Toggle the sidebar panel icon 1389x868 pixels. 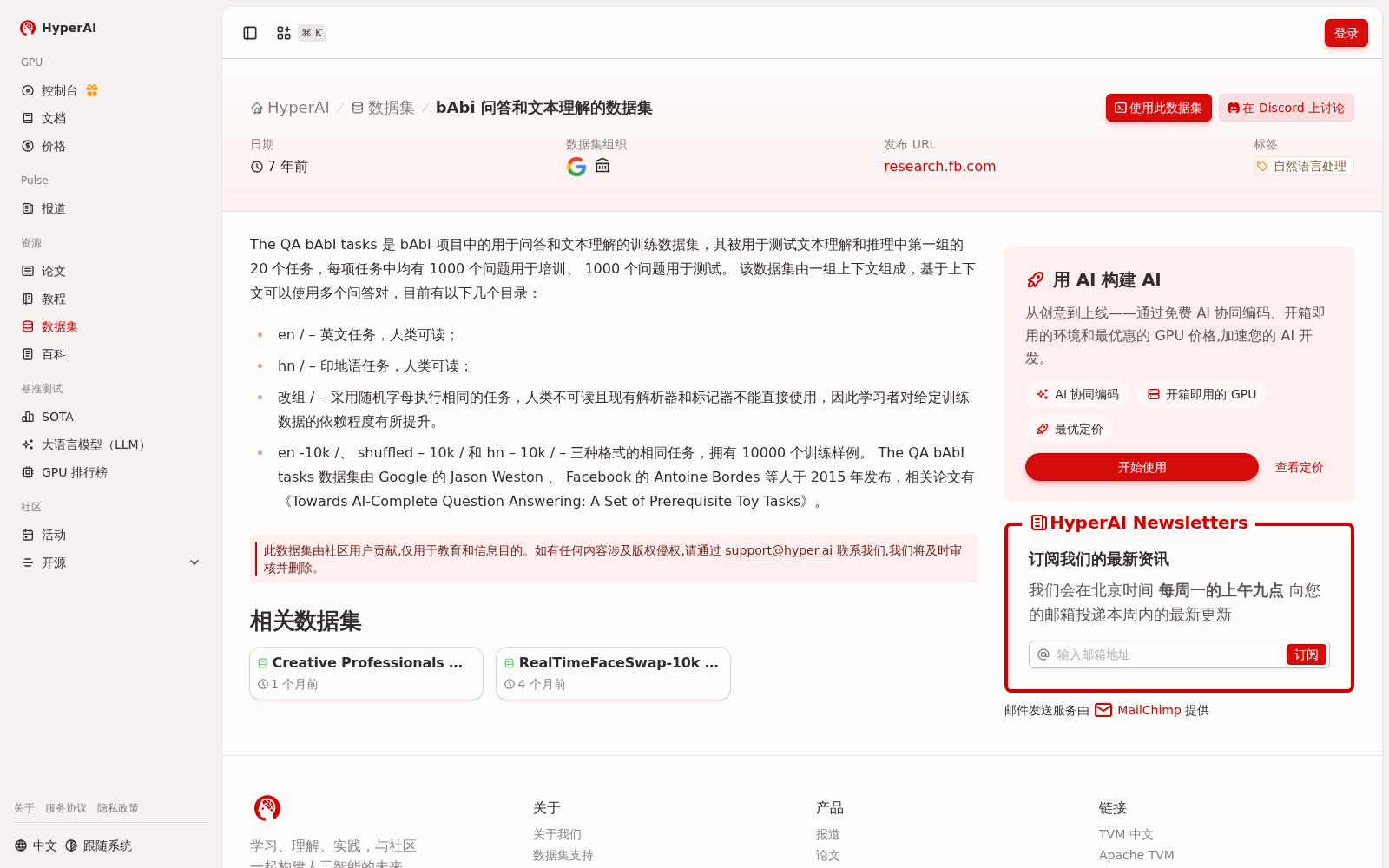click(250, 33)
